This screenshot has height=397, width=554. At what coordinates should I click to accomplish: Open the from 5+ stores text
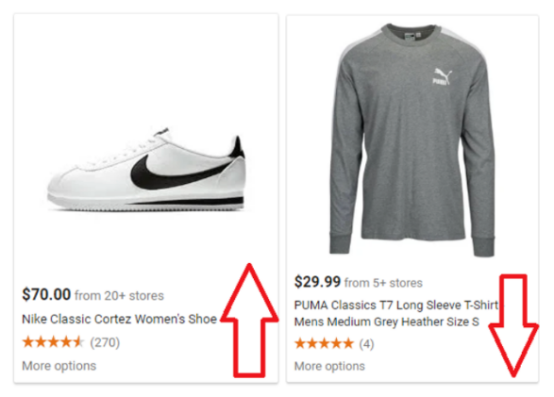[383, 283]
